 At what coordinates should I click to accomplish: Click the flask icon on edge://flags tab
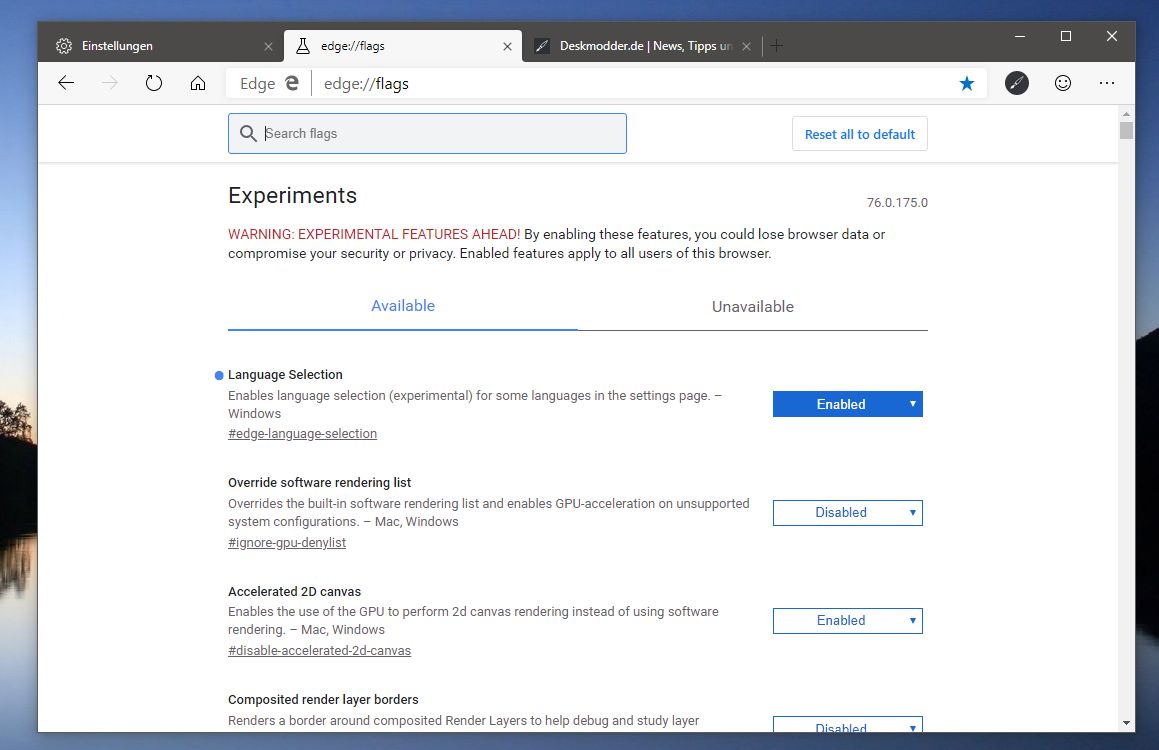303,46
